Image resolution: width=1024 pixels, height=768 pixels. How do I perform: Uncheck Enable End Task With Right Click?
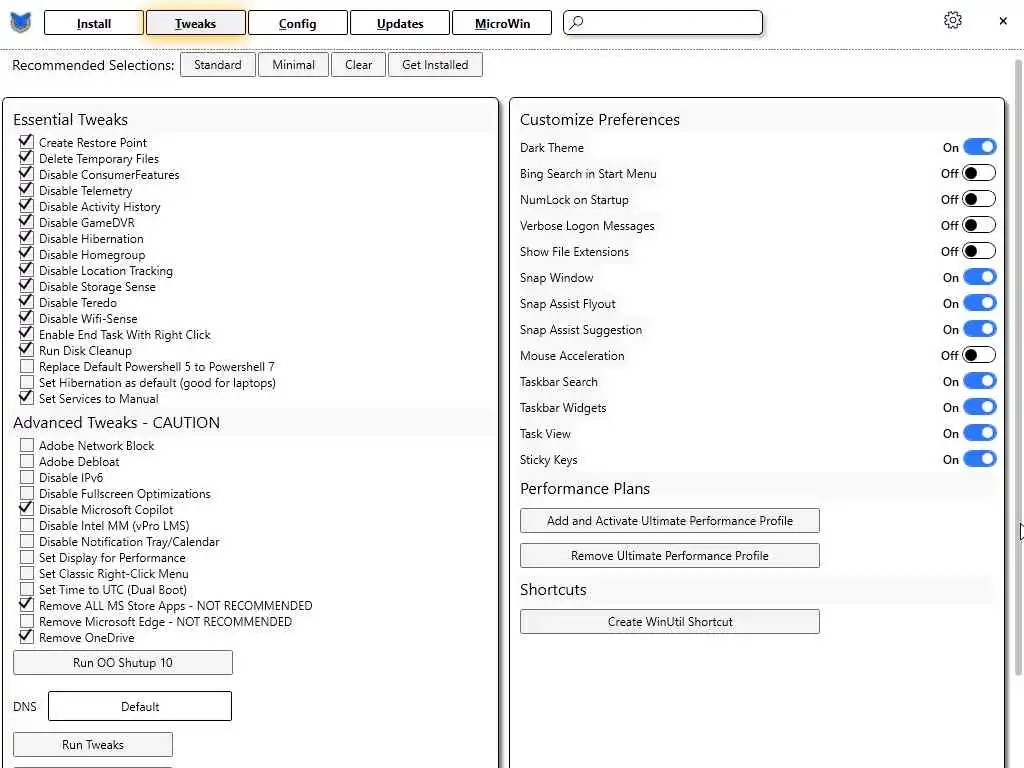(x=26, y=333)
